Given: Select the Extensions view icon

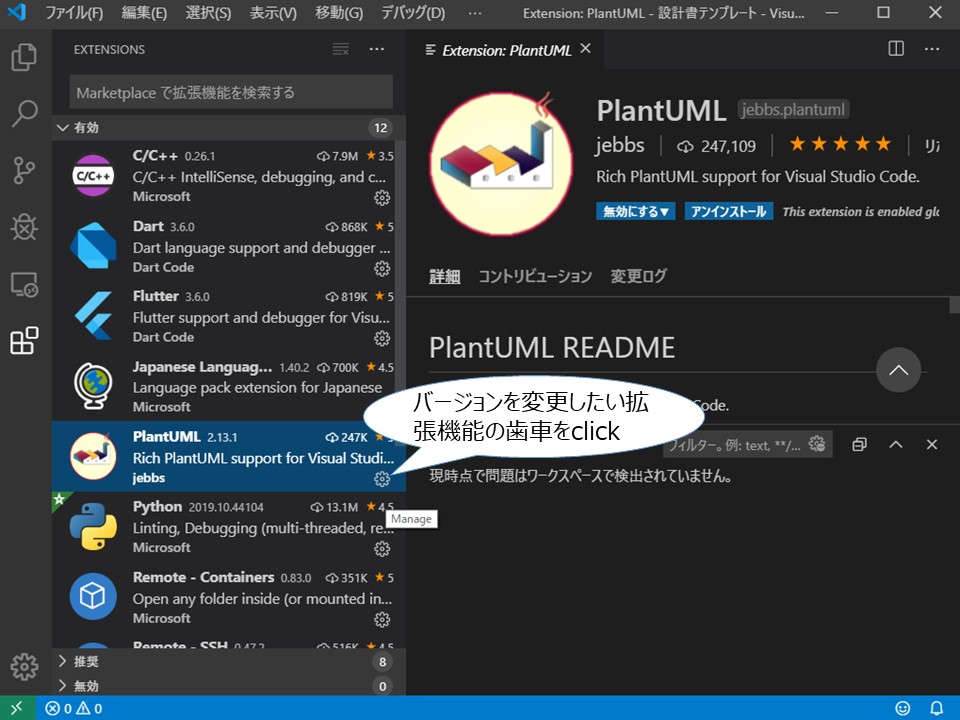Looking at the screenshot, I should click(24, 340).
